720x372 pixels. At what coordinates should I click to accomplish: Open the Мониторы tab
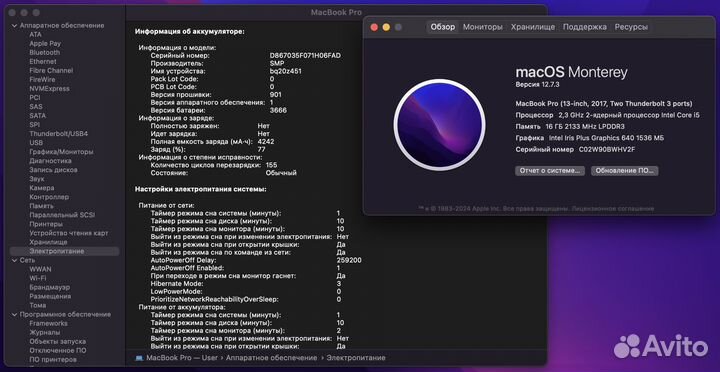(483, 27)
